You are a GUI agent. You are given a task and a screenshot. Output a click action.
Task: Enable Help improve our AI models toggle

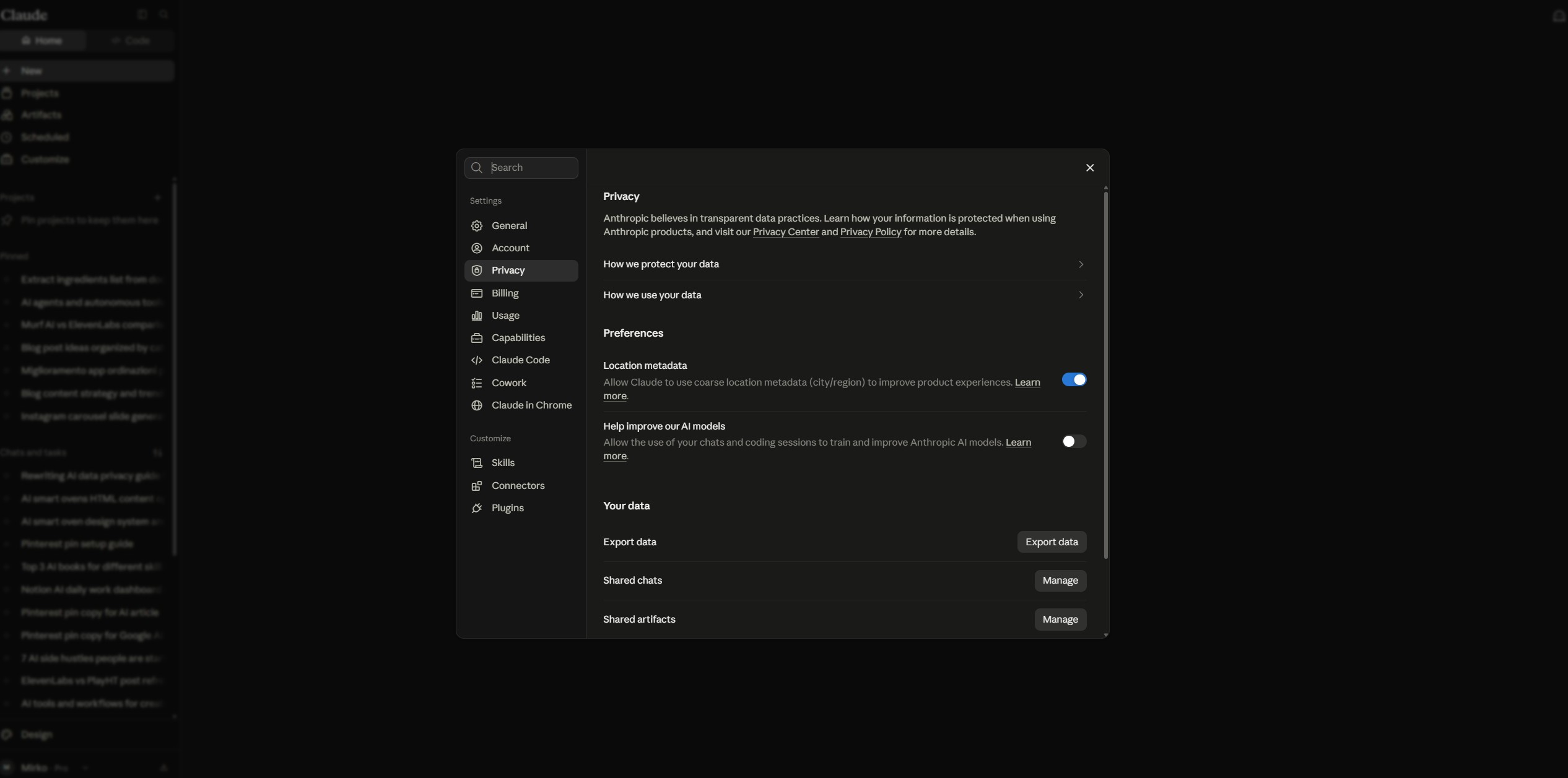pos(1074,441)
